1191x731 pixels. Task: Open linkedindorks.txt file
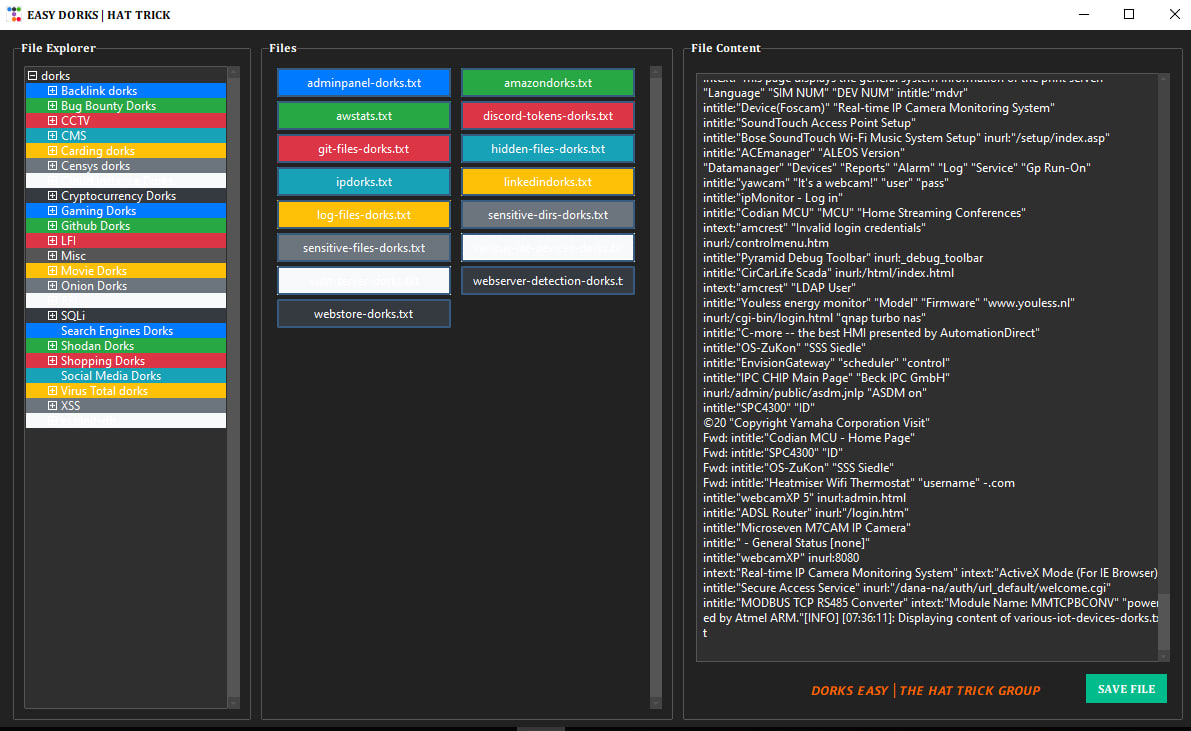click(x=548, y=182)
